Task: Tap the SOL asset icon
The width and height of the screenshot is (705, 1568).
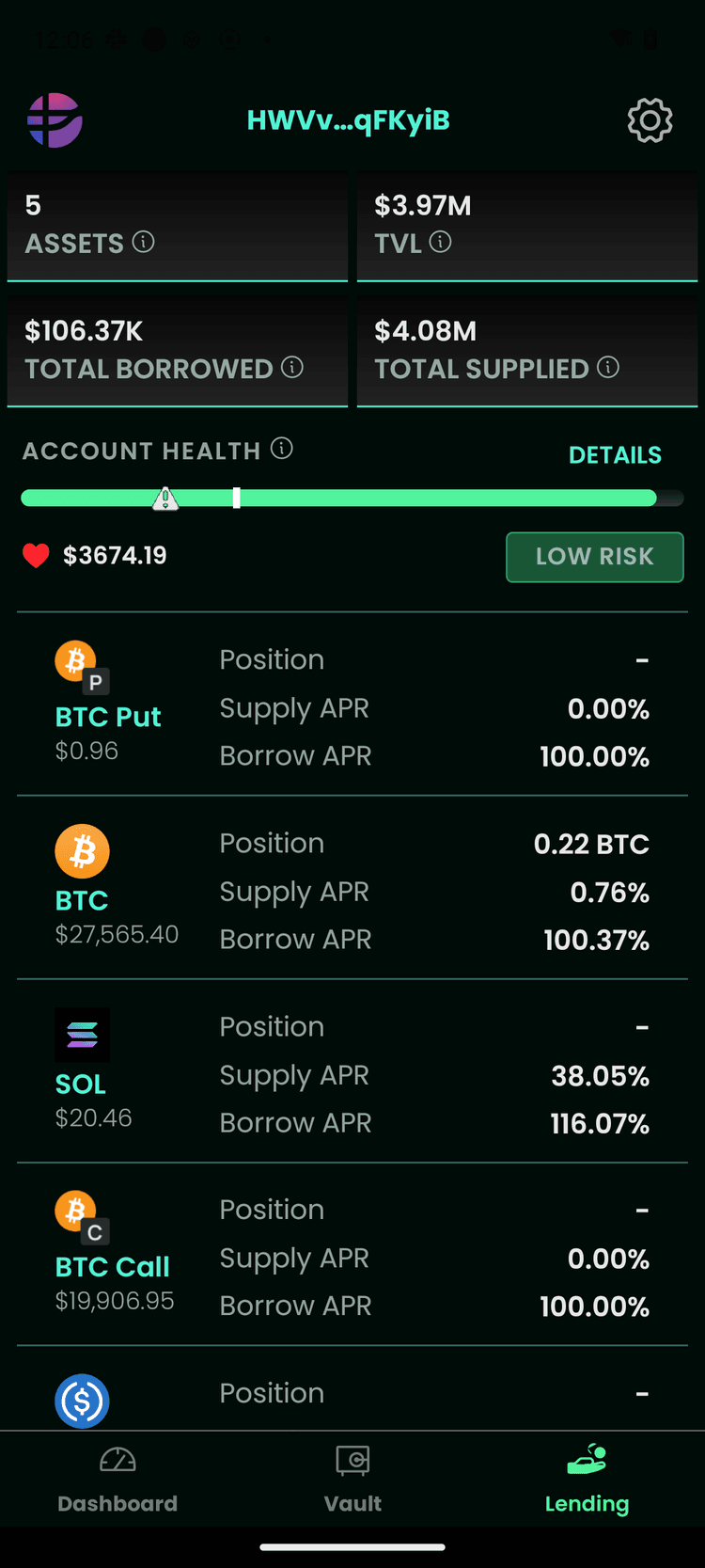Action: pos(82,1035)
